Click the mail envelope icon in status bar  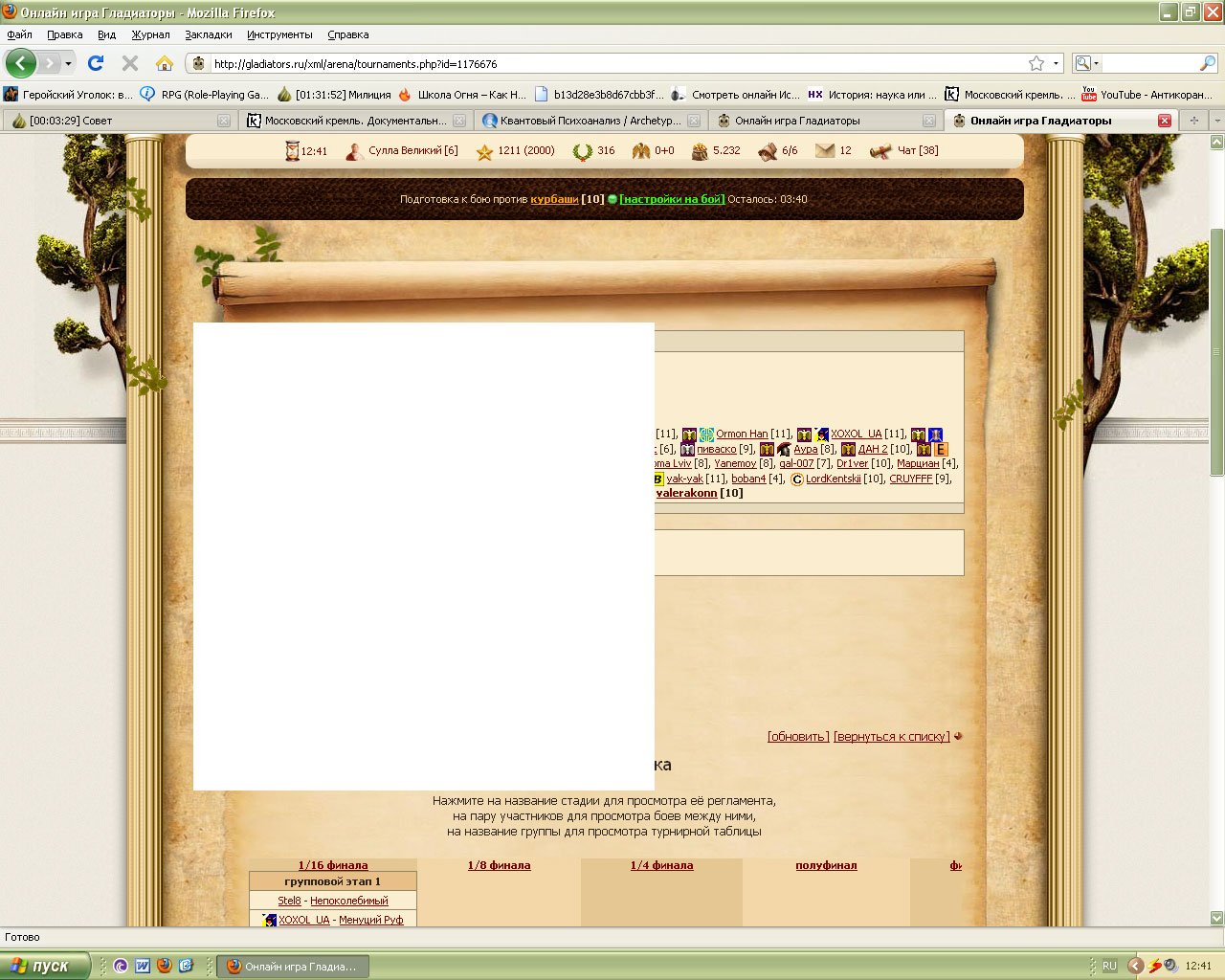(824, 150)
